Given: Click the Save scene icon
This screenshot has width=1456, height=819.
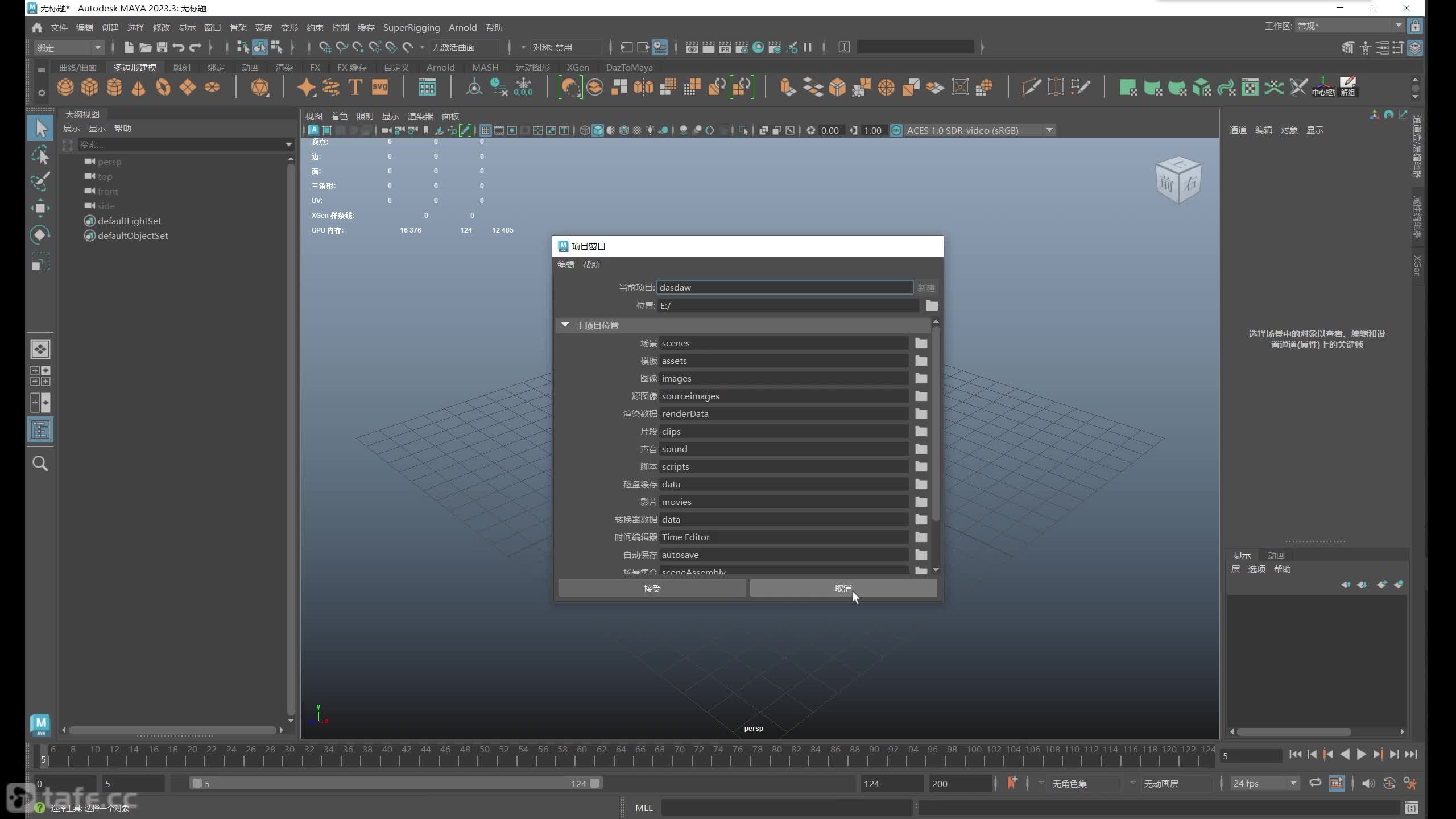Looking at the screenshot, I should coord(162,48).
